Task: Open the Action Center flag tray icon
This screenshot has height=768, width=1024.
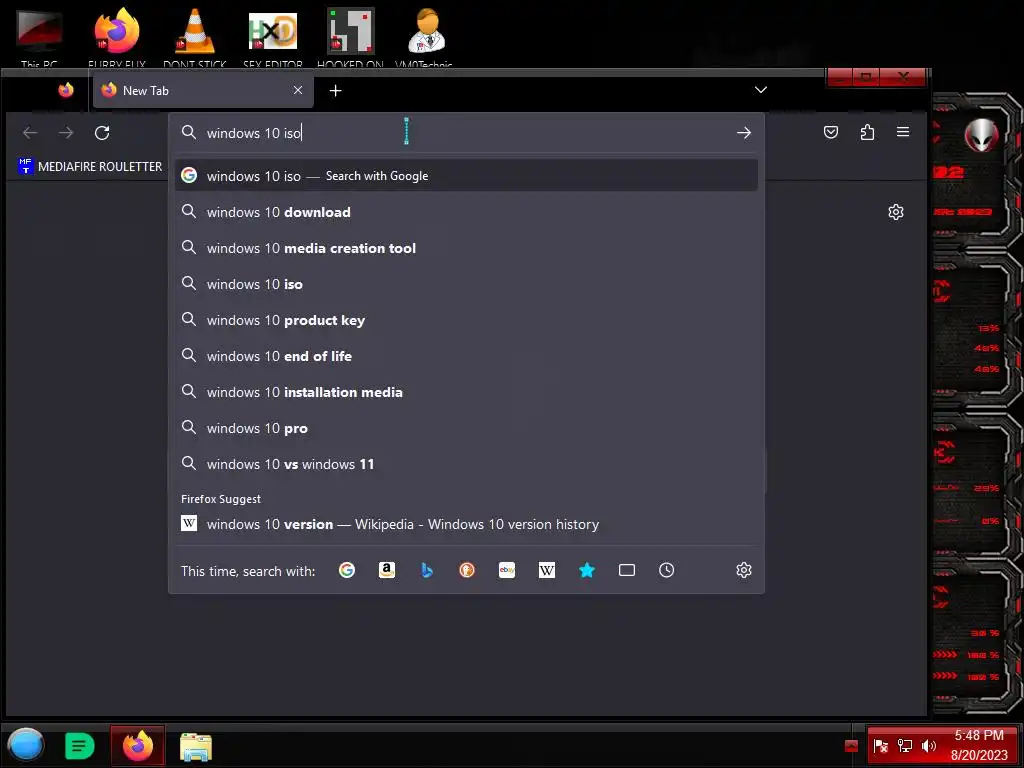Action: (880, 745)
